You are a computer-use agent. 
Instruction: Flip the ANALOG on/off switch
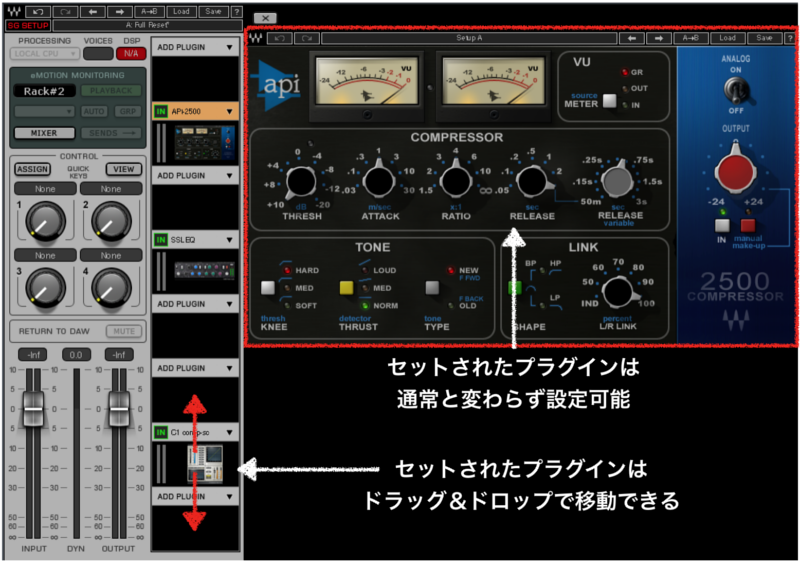point(735,91)
